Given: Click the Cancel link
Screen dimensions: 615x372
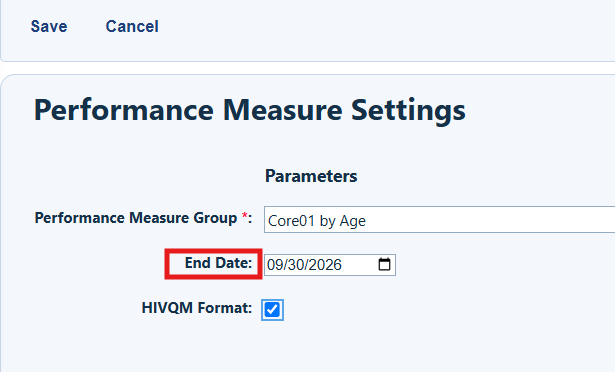Looking at the screenshot, I should pyautogui.click(x=132, y=27).
